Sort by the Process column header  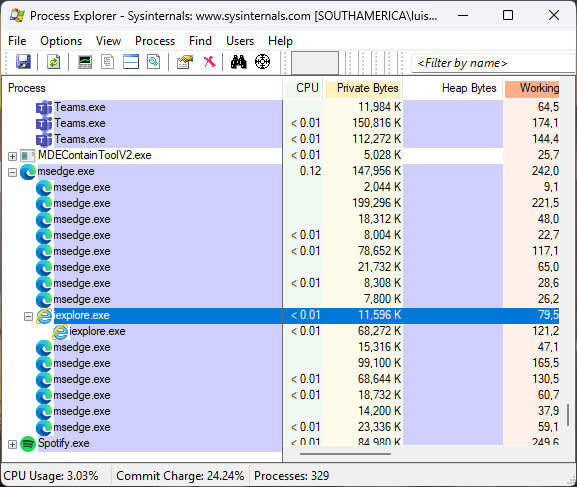point(142,88)
